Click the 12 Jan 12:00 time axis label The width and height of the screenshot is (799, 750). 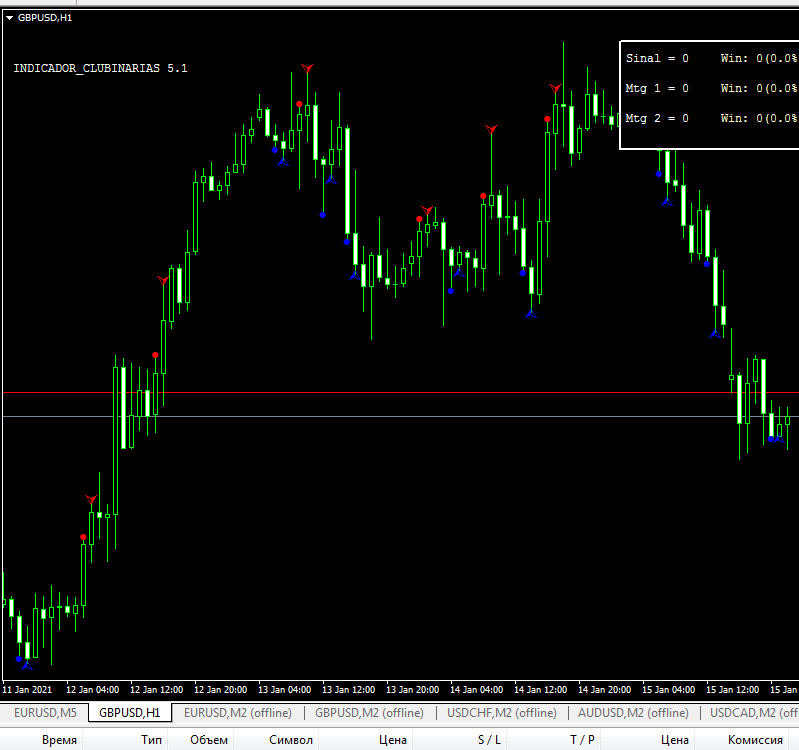coord(156,690)
